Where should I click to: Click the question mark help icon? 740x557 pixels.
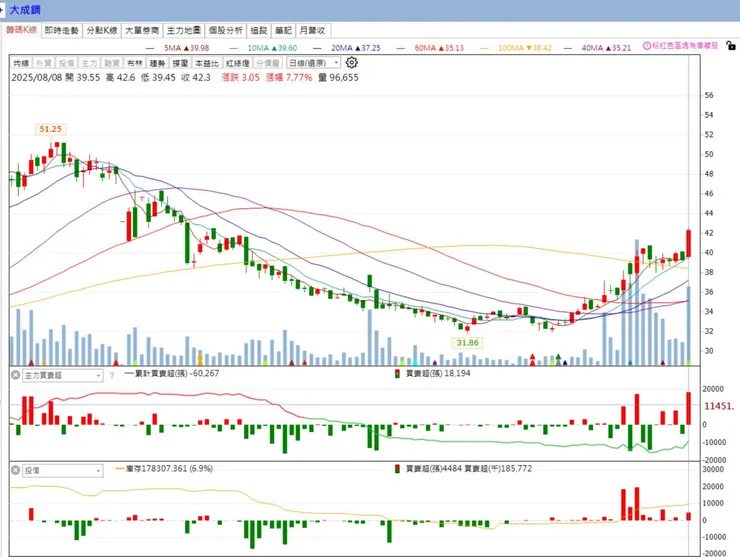(112, 376)
